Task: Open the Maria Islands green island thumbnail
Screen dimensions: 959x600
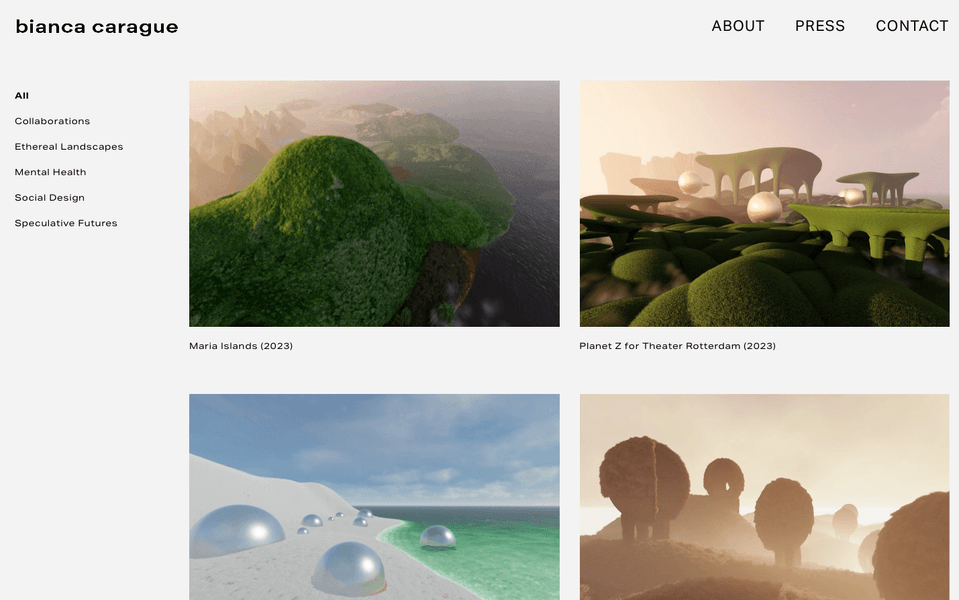Action: [x=374, y=204]
